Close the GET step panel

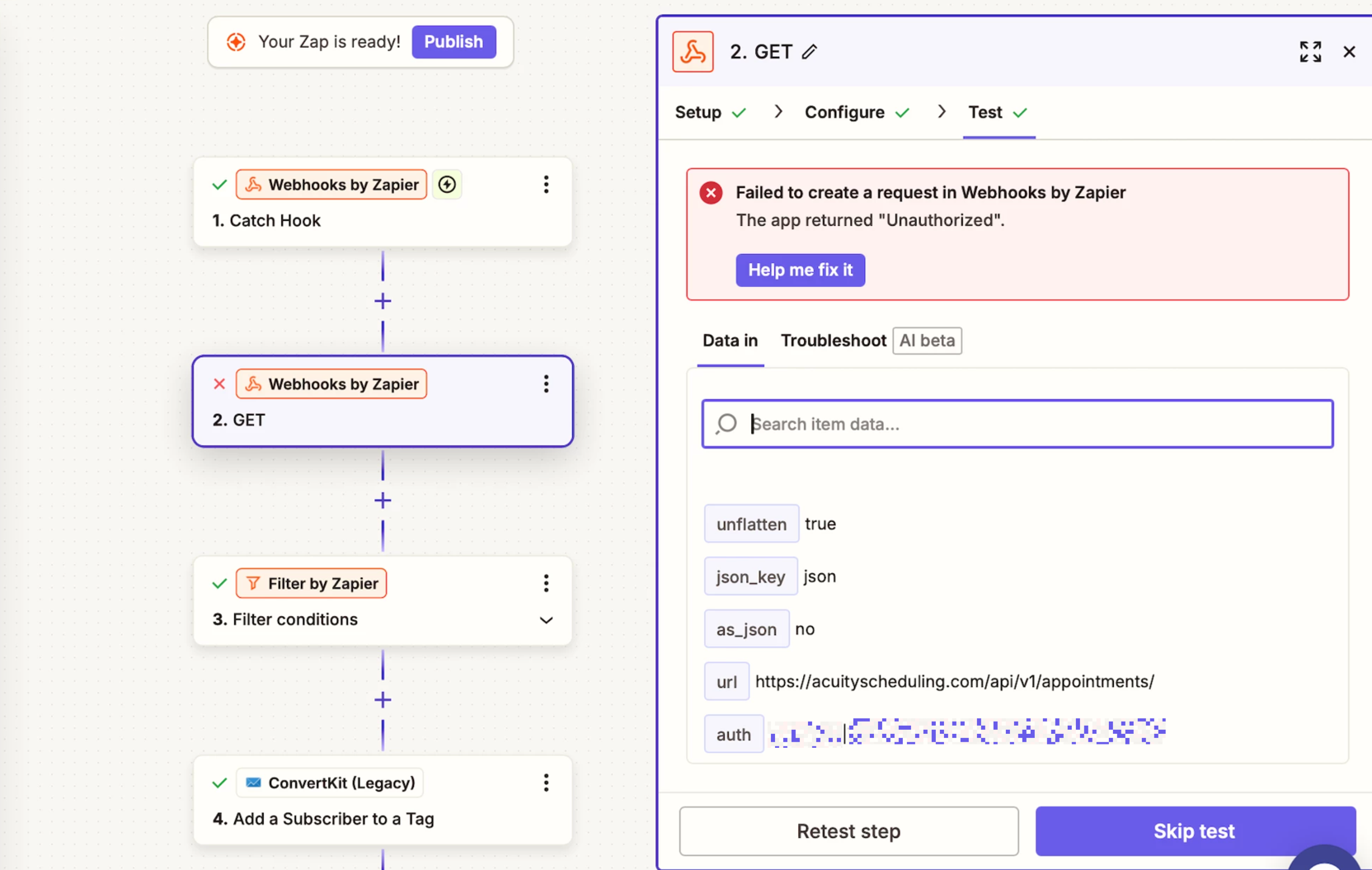[1349, 52]
